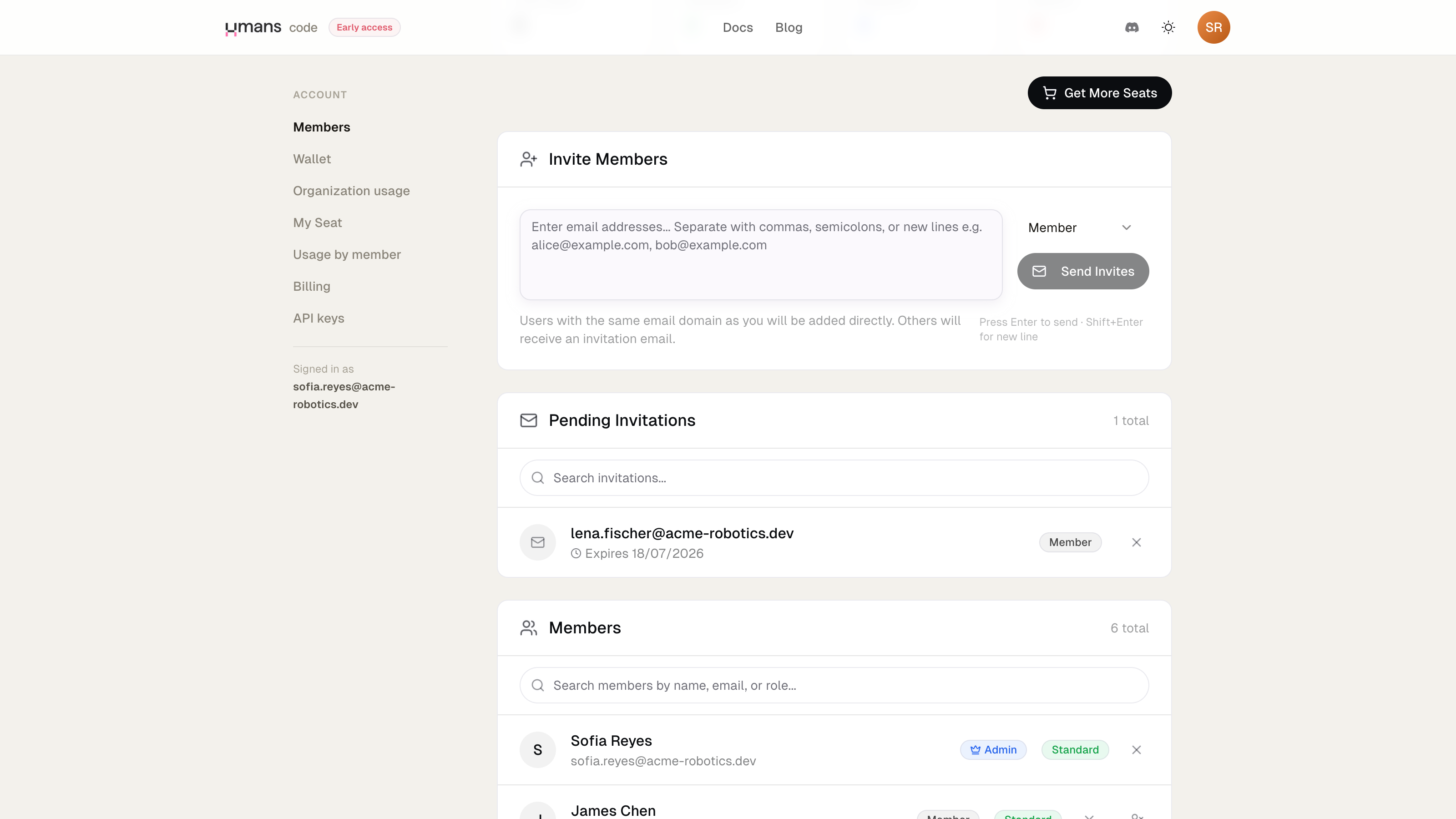Open the Discord community icon
Screen dimensions: 1456x819
1132,27
